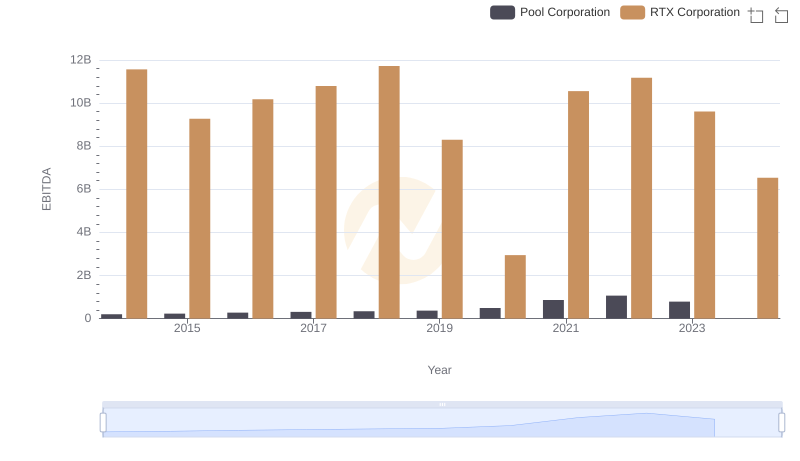Click the zoom reset icon
Viewport: 800px width, 461px height.
(781, 15)
